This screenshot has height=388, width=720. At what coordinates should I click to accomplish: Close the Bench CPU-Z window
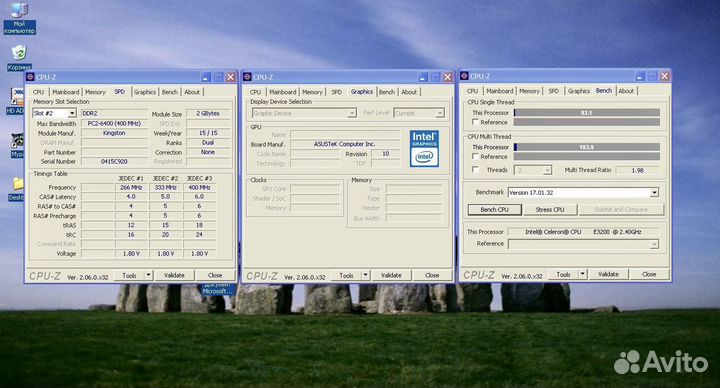pyautogui.click(x=664, y=76)
